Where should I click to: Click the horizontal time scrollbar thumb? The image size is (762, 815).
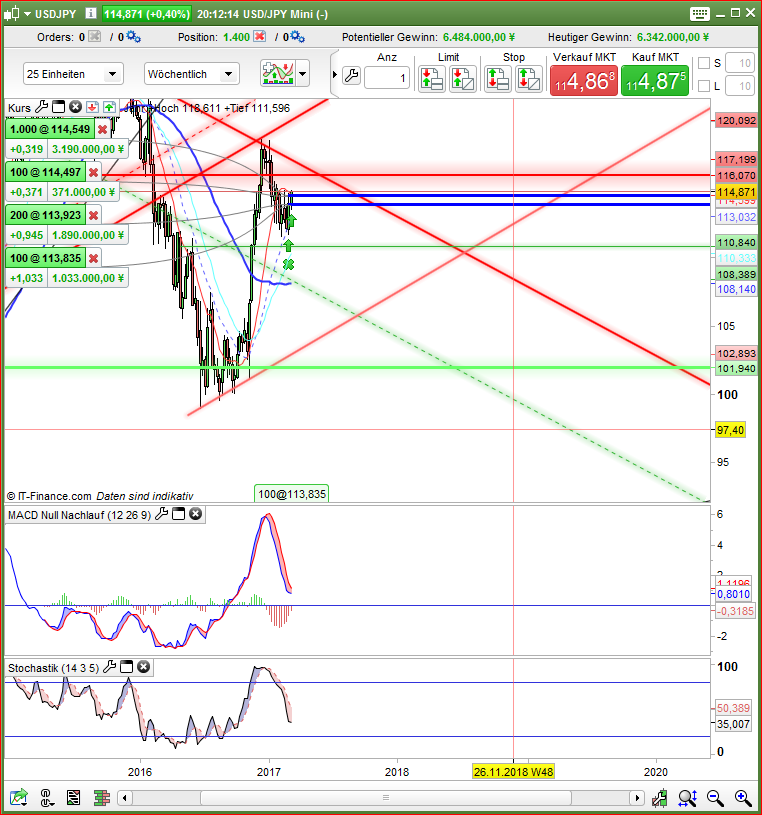coord(386,797)
